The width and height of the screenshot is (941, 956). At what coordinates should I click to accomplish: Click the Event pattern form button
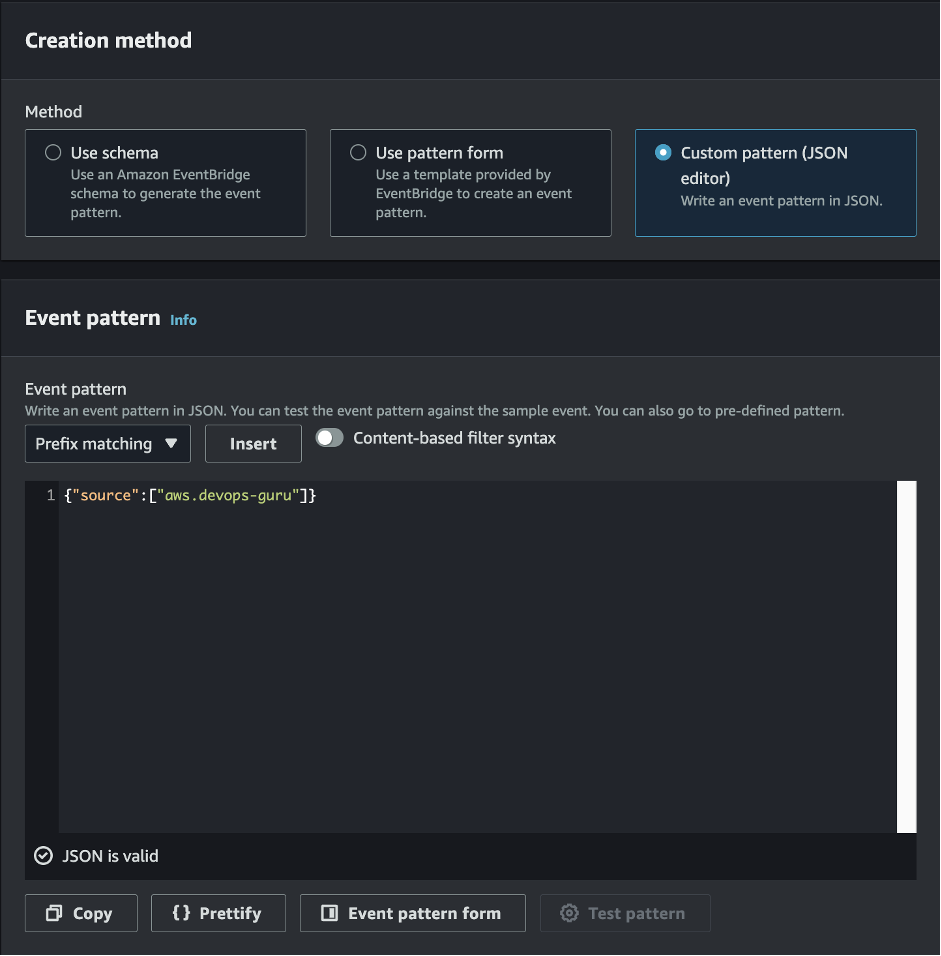[x=412, y=913]
